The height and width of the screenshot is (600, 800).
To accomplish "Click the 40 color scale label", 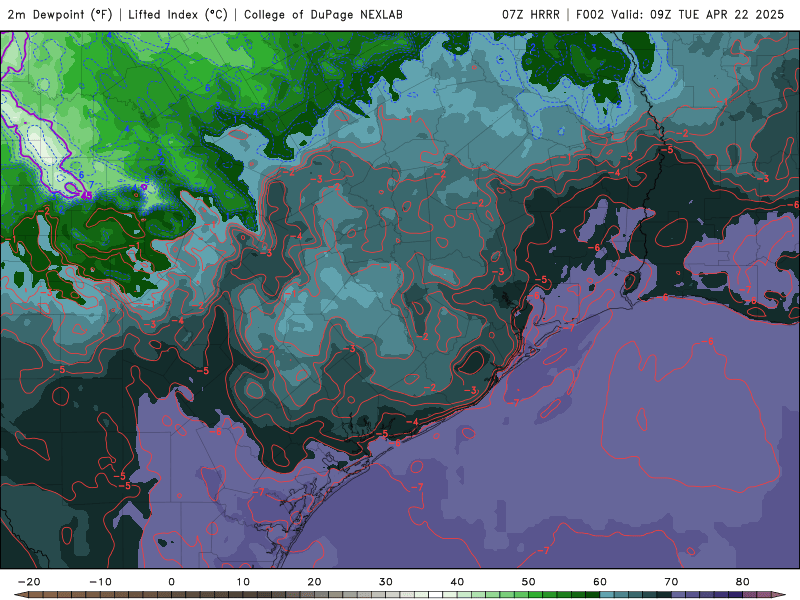I will 457,582.
